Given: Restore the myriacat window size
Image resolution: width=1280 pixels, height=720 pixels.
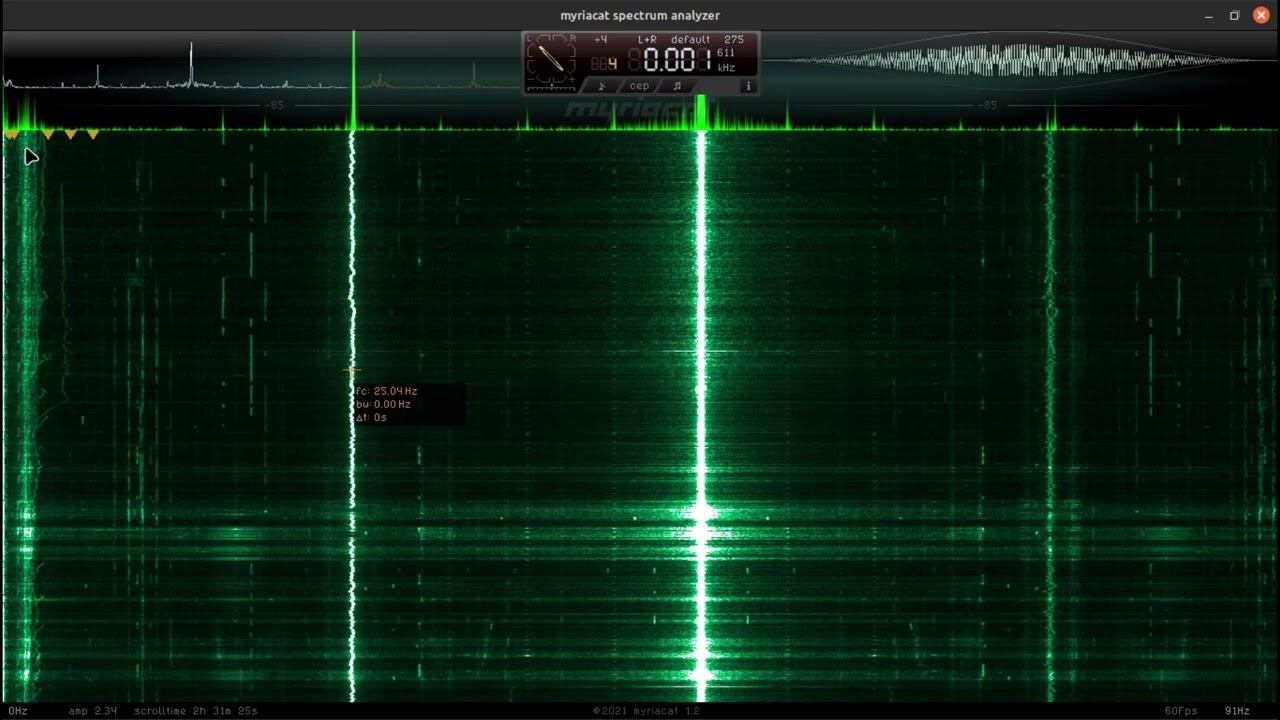Looking at the screenshot, I should pos(1234,15).
